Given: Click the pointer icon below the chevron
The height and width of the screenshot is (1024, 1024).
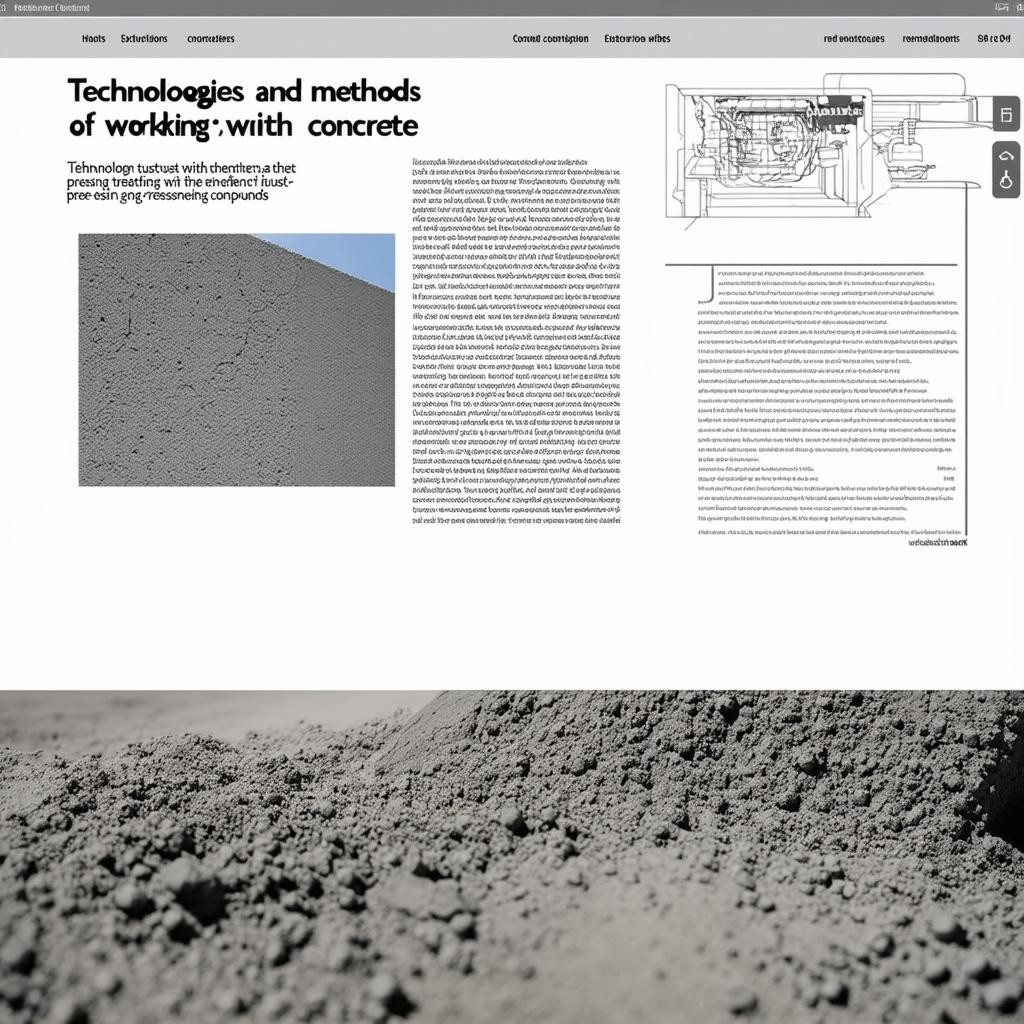Looking at the screenshot, I should 1006,182.
